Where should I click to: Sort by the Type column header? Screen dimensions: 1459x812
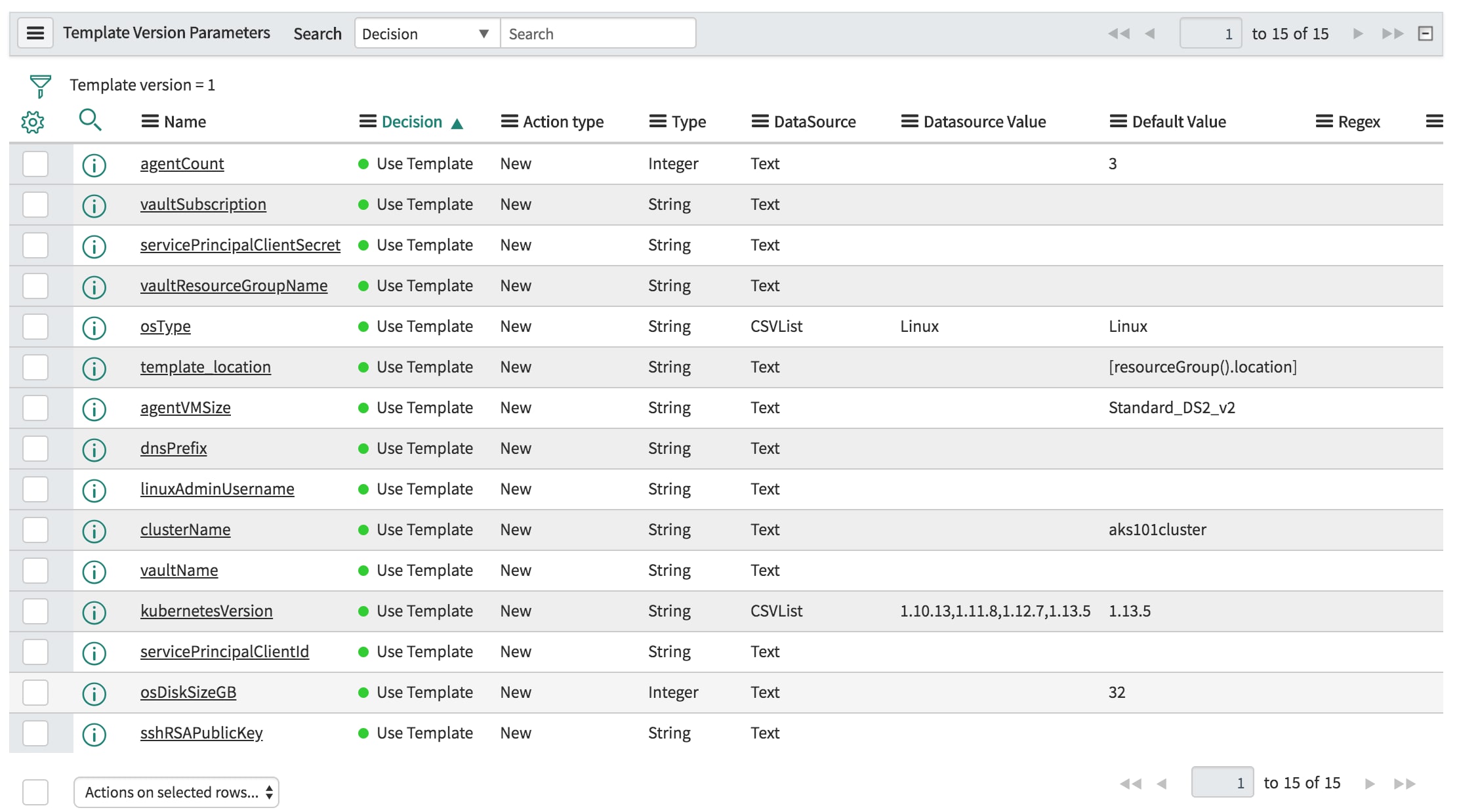(689, 122)
